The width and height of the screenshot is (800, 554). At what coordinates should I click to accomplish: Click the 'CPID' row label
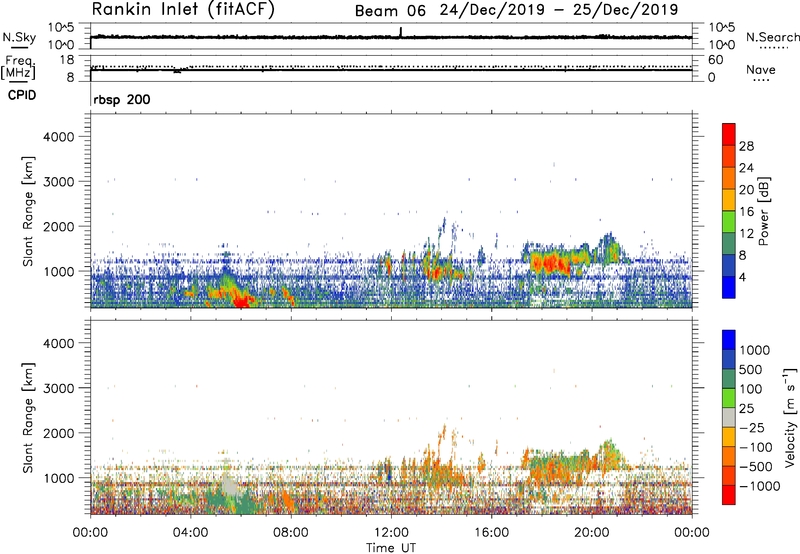pyautogui.click(x=22, y=95)
